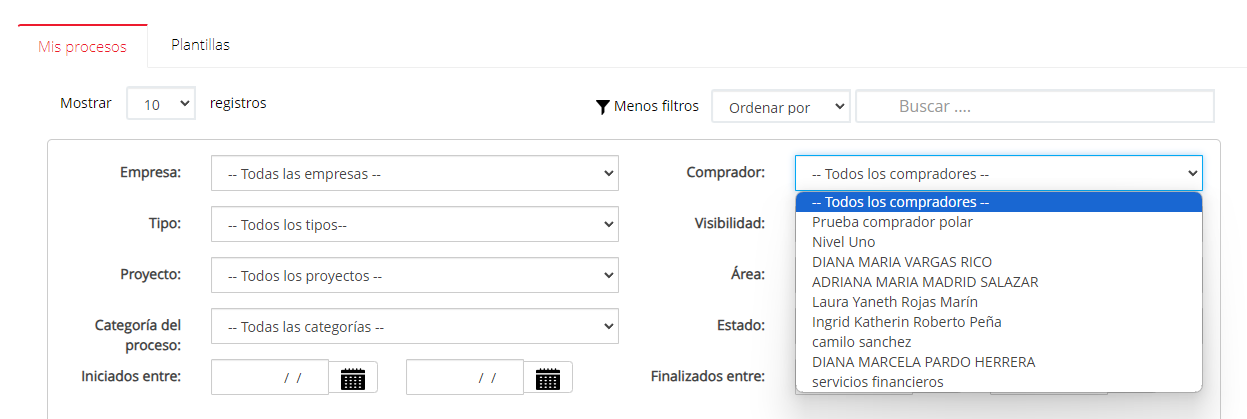
Task: Click the Menos filtros funnel icon
Action: 602,107
